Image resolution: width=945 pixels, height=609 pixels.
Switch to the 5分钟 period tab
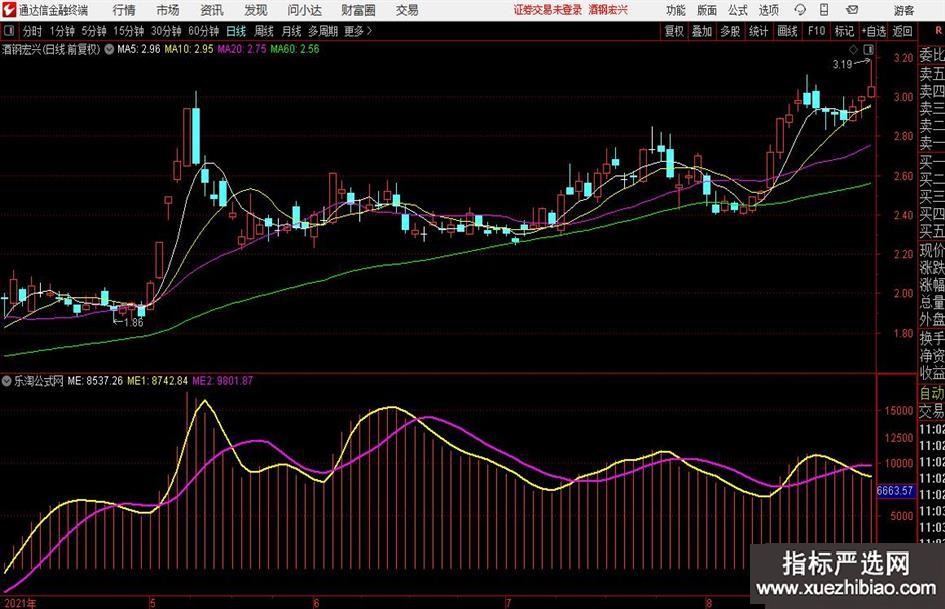point(94,31)
